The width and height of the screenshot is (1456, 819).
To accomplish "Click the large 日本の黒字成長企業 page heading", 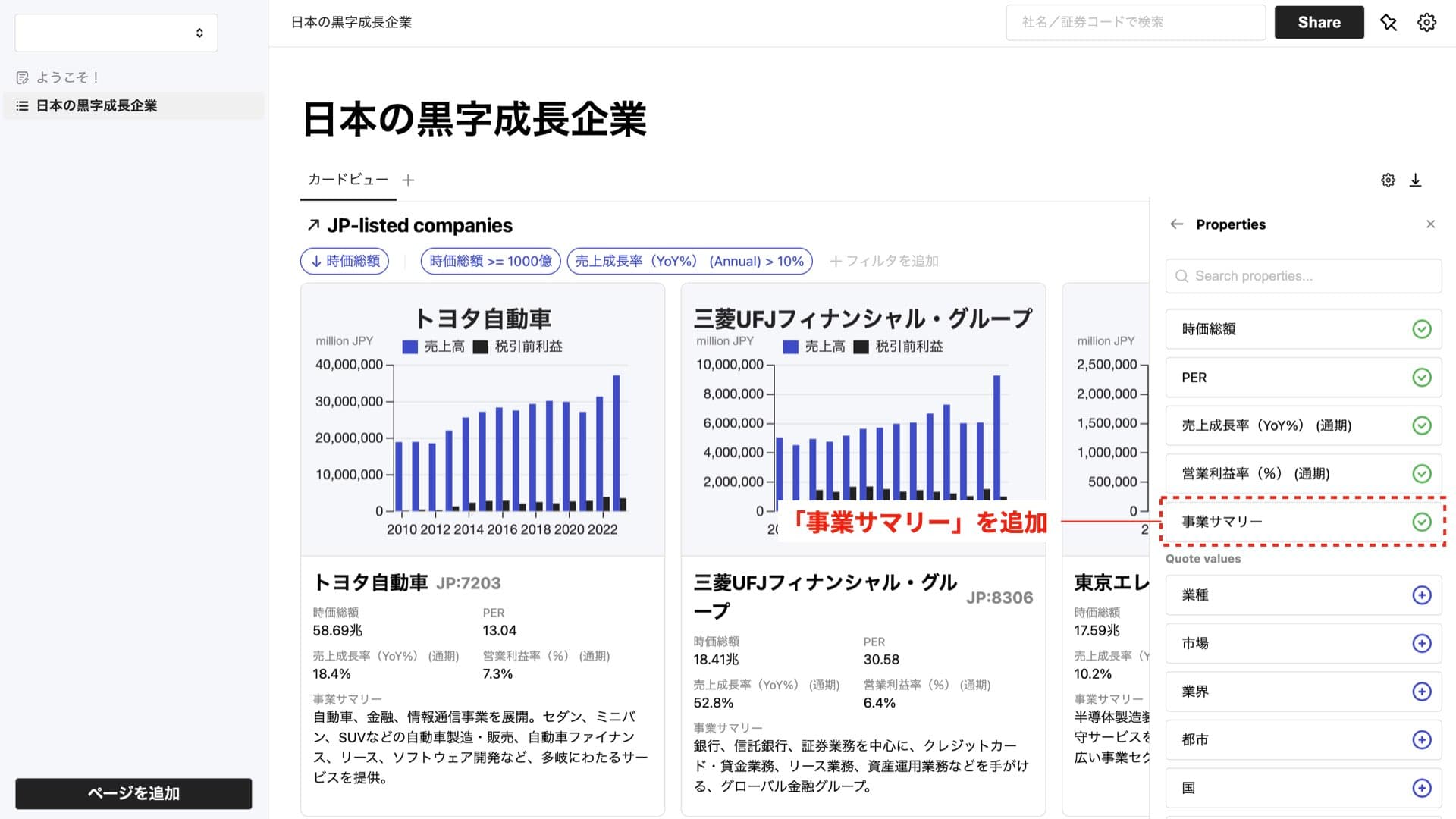I will pyautogui.click(x=475, y=120).
